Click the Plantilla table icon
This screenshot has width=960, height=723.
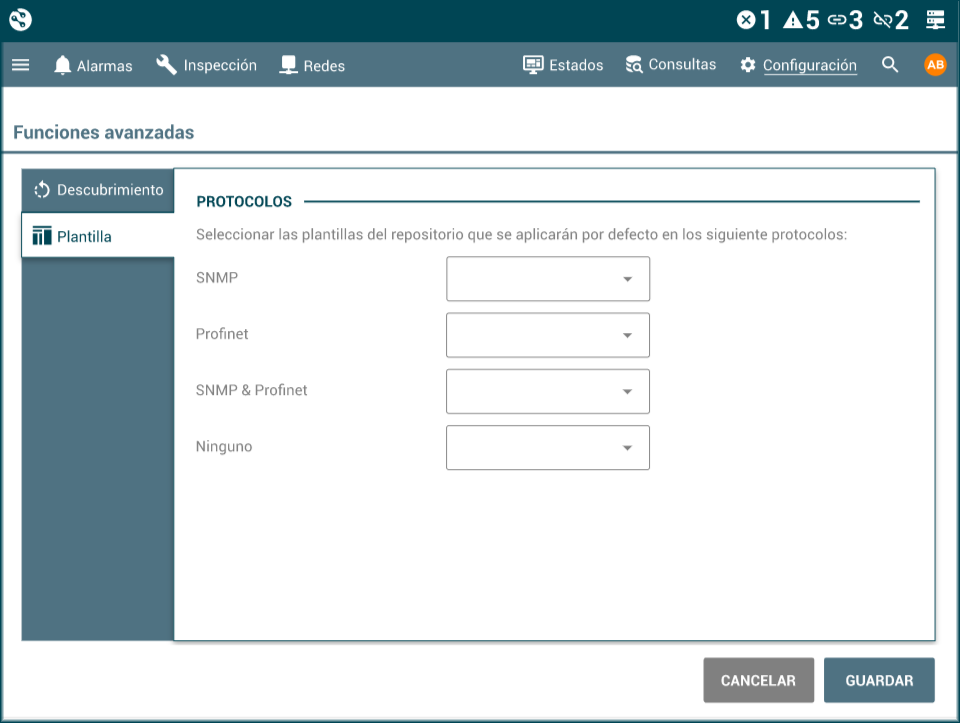pos(42,236)
